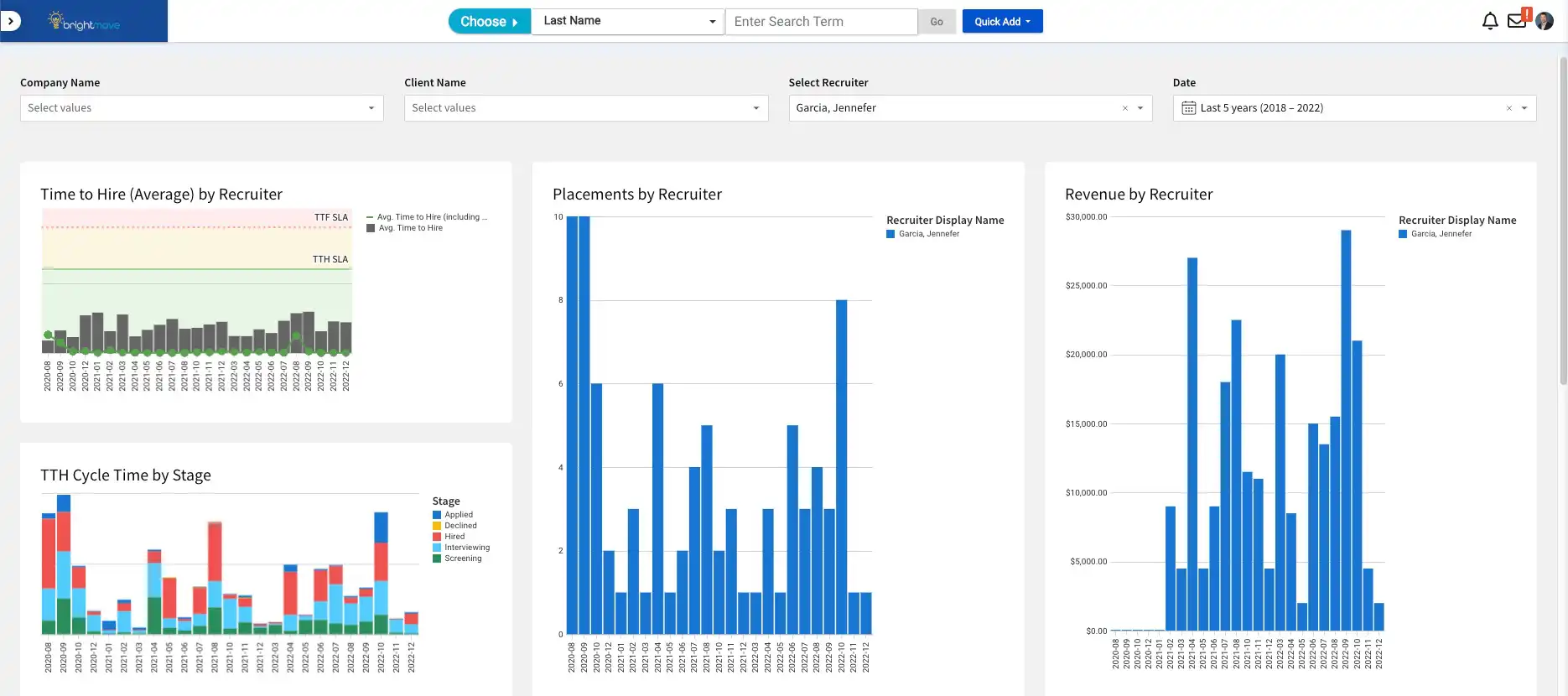Clear the Garcia, Jennefer recruiter selection
Screen dimensions: 1568x696
tap(1124, 108)
